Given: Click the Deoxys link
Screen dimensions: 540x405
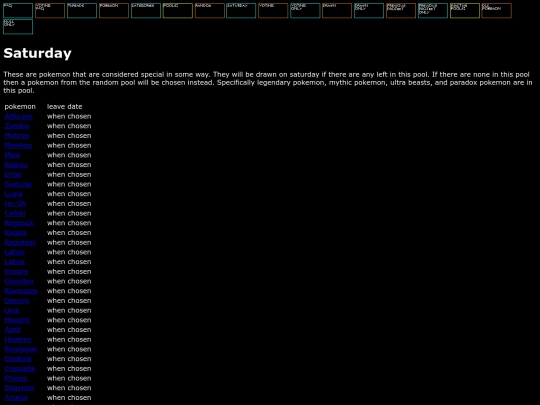Looking at the screenshot, I should click(x=17, y=301).
